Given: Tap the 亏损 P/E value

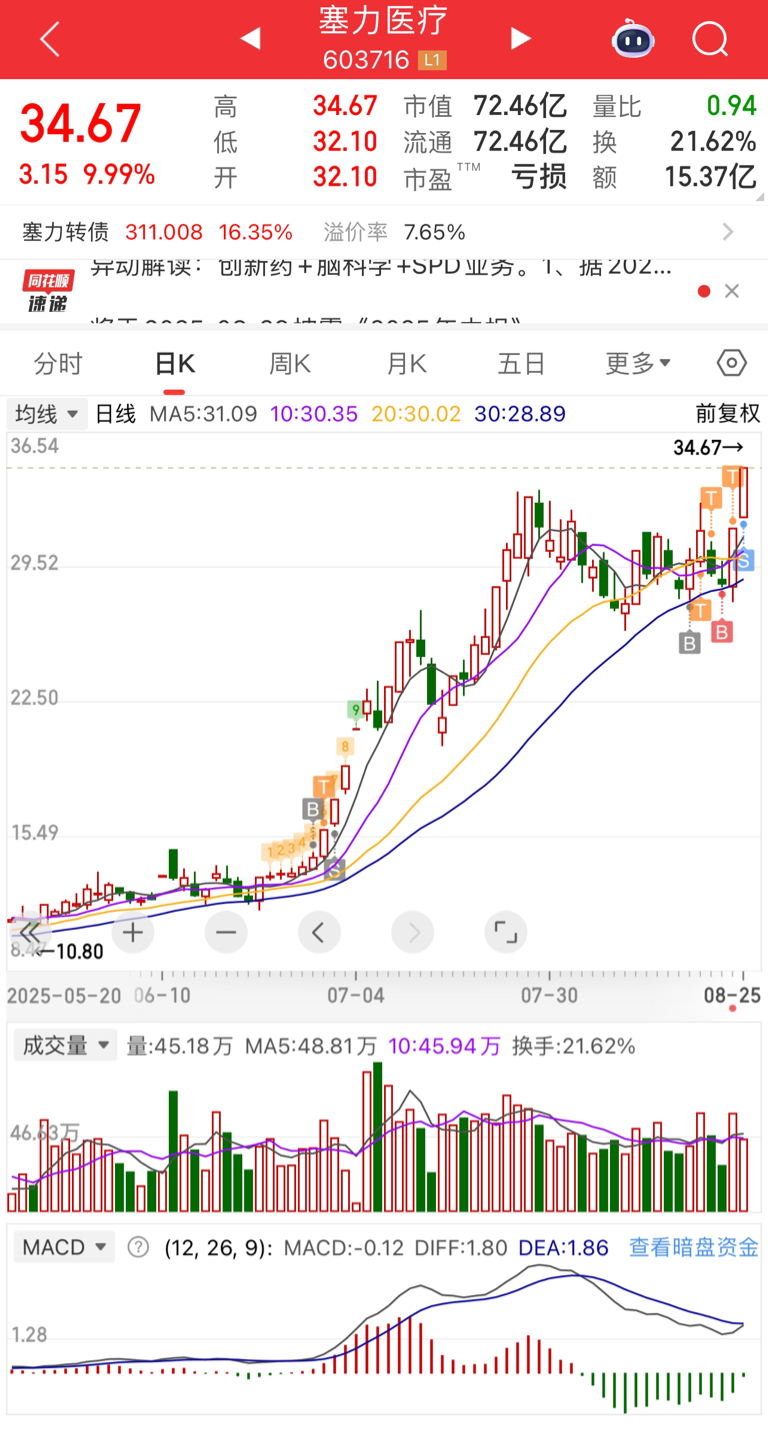Looking at the screenshot, I should pos(540,177).
